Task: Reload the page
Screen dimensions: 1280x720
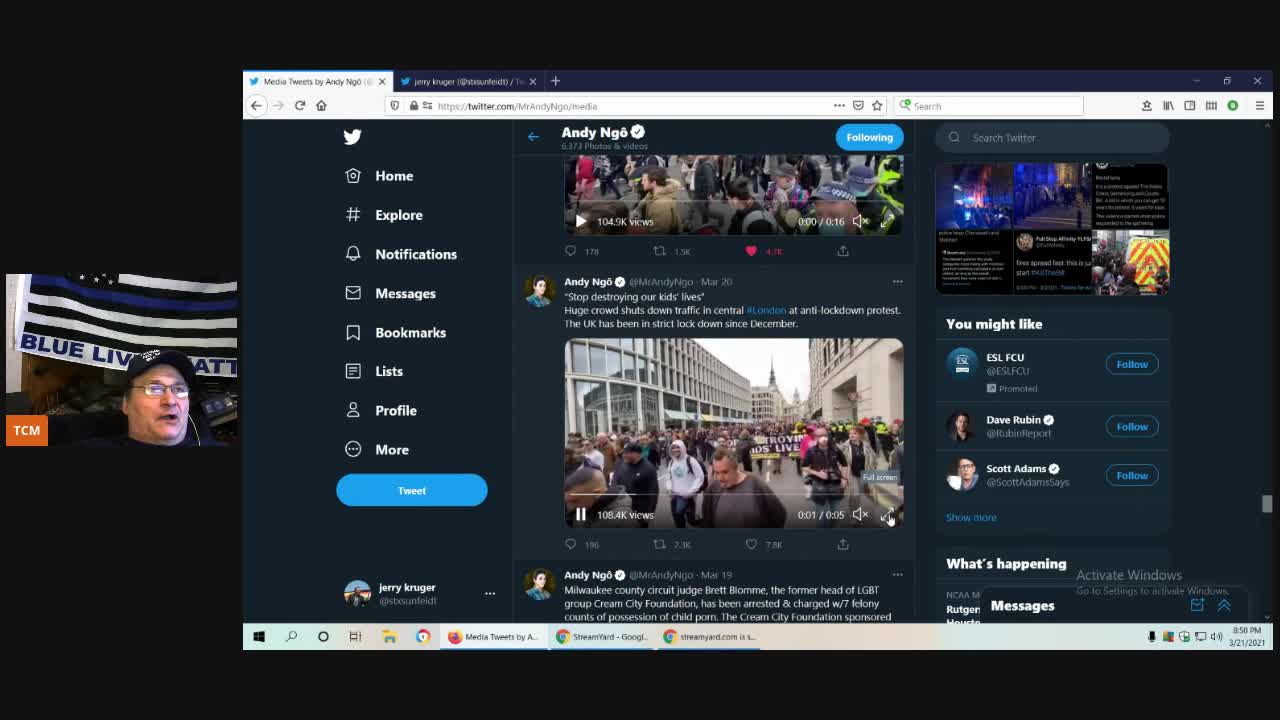Action: [x=300, y=106]
